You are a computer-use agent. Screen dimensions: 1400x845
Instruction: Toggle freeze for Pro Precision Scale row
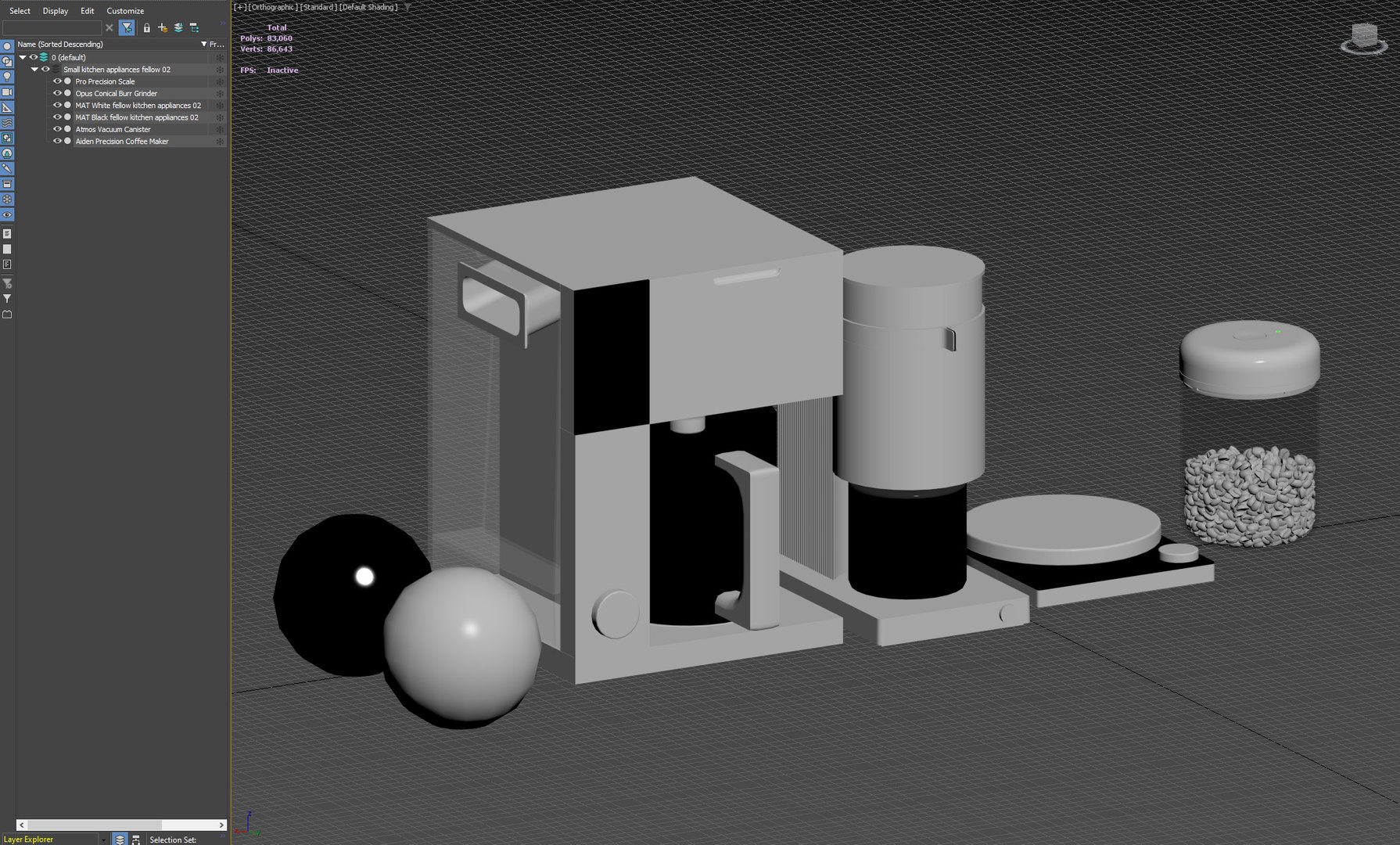click(219, 81)
